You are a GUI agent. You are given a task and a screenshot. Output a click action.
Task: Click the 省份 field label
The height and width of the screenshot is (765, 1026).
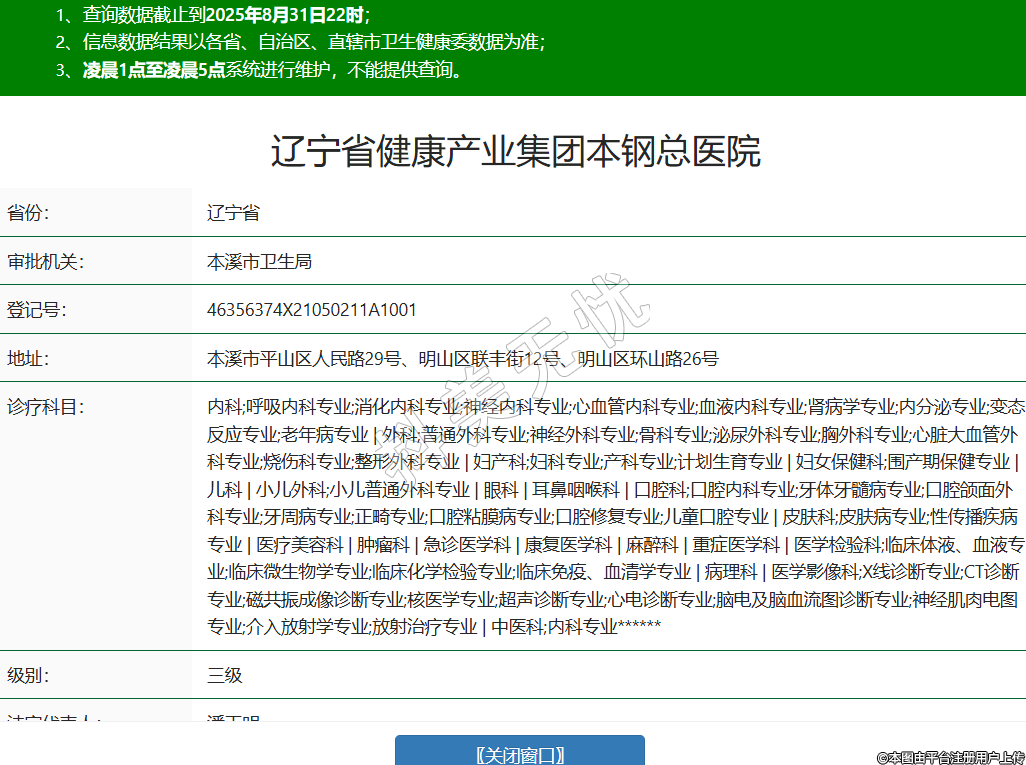[28, 213]
